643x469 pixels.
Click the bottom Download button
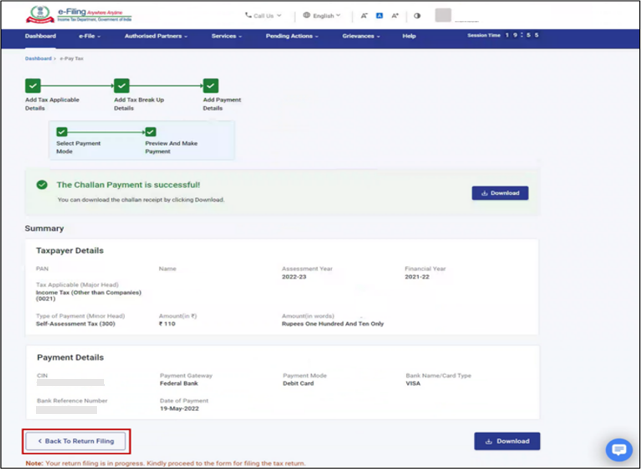click(507, 440)
